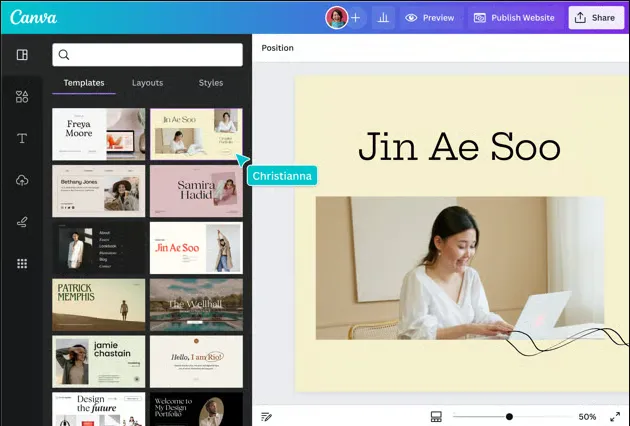Image resolution: width=630 pixels, height=426 pixels.
Task: Open the Apps grid panel
Action: pyautogui.click(x=22, y=264)
